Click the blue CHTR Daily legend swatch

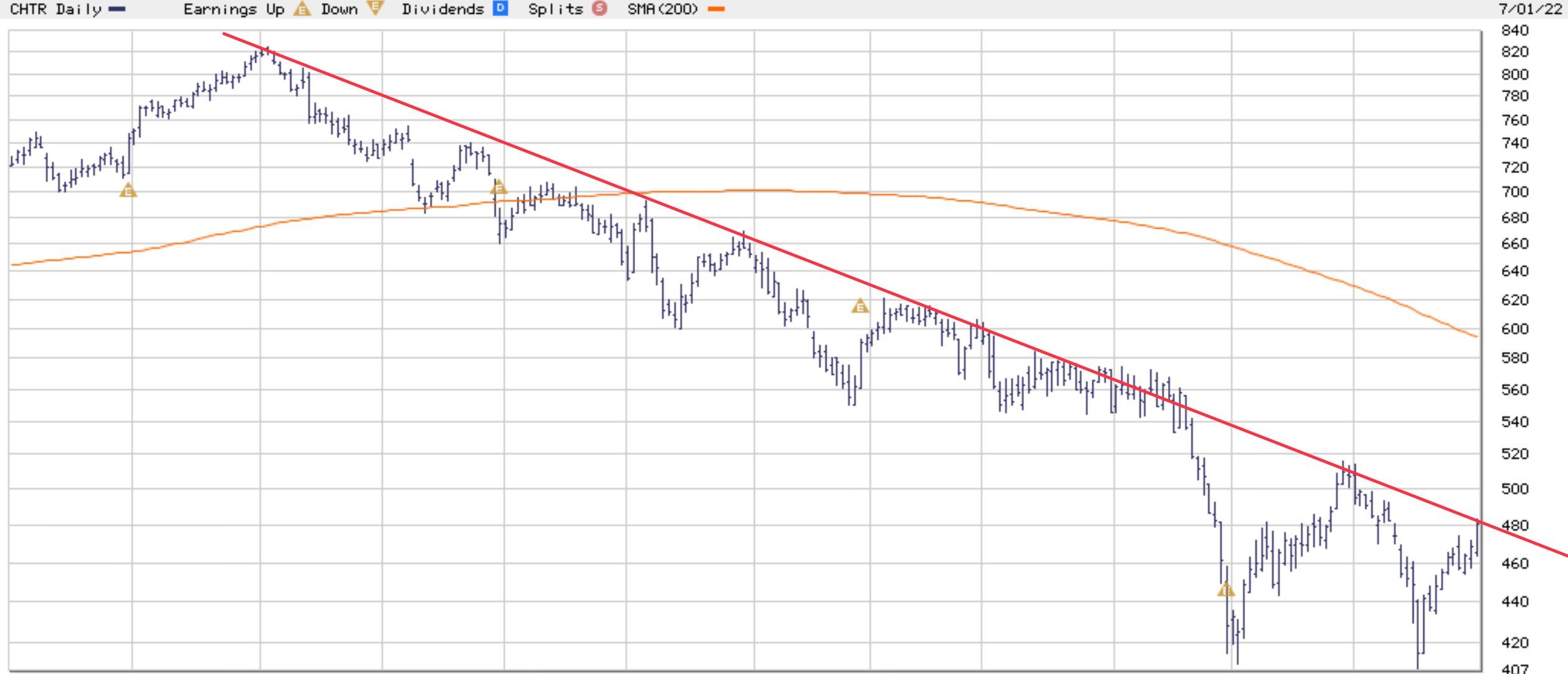pyautogui.click(x=117, y=9)
